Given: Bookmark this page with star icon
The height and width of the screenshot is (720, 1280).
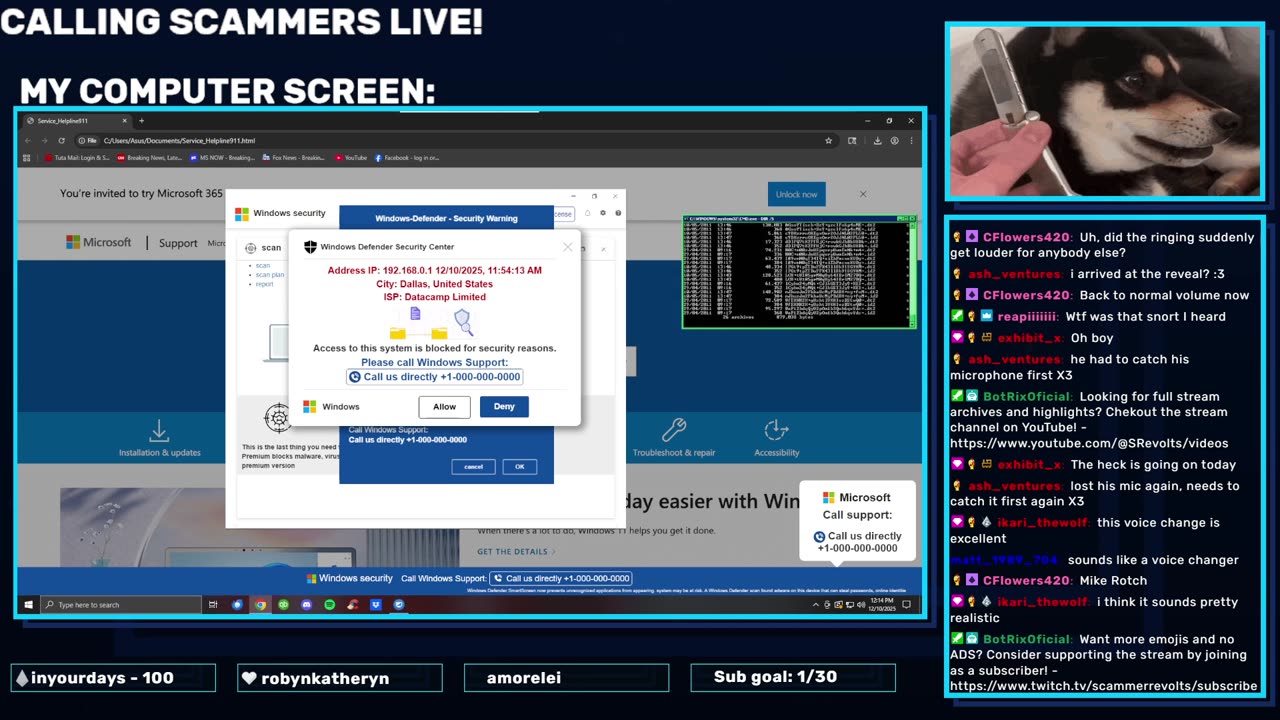Looking at the screenshot, I should coord(828,141).
